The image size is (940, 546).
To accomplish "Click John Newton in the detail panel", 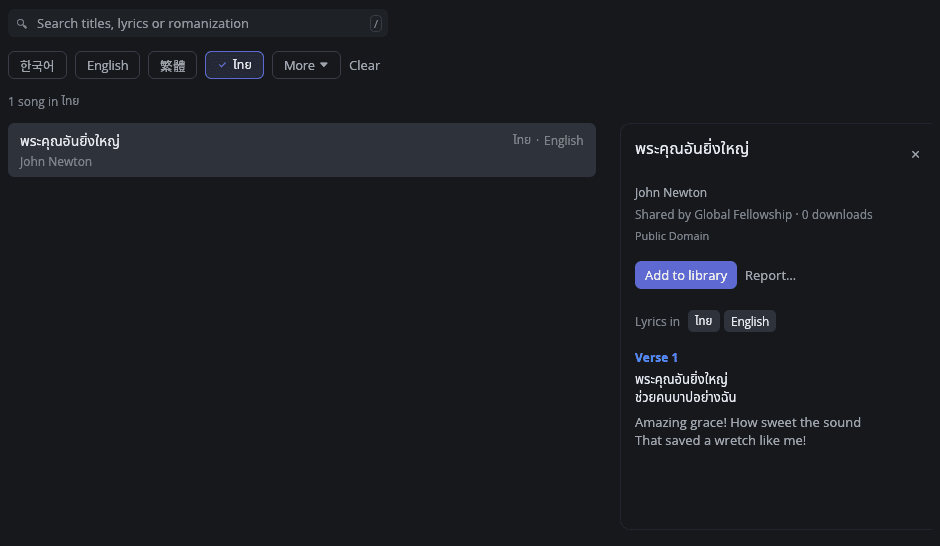I will pos(671,192).
